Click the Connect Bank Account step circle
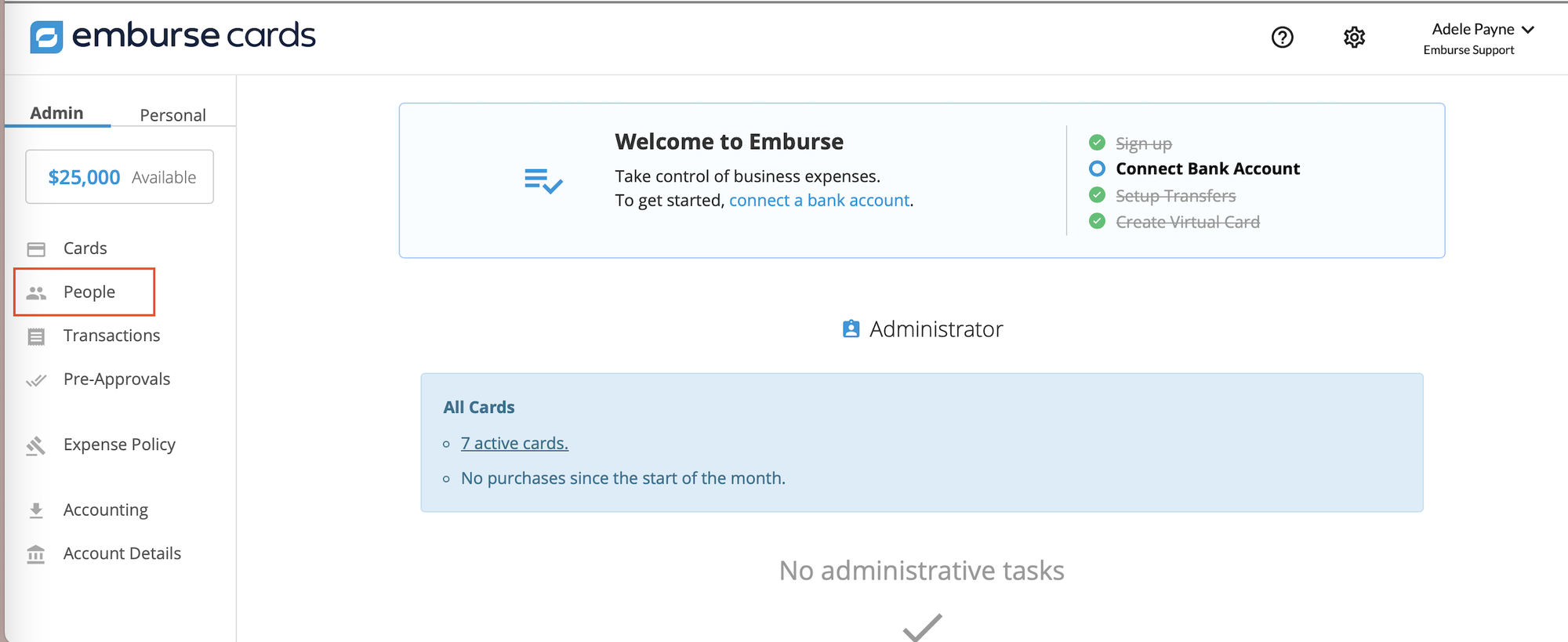Image resolution: width=1568 pixels, height=642 pixels. [x=1097, y=169]
